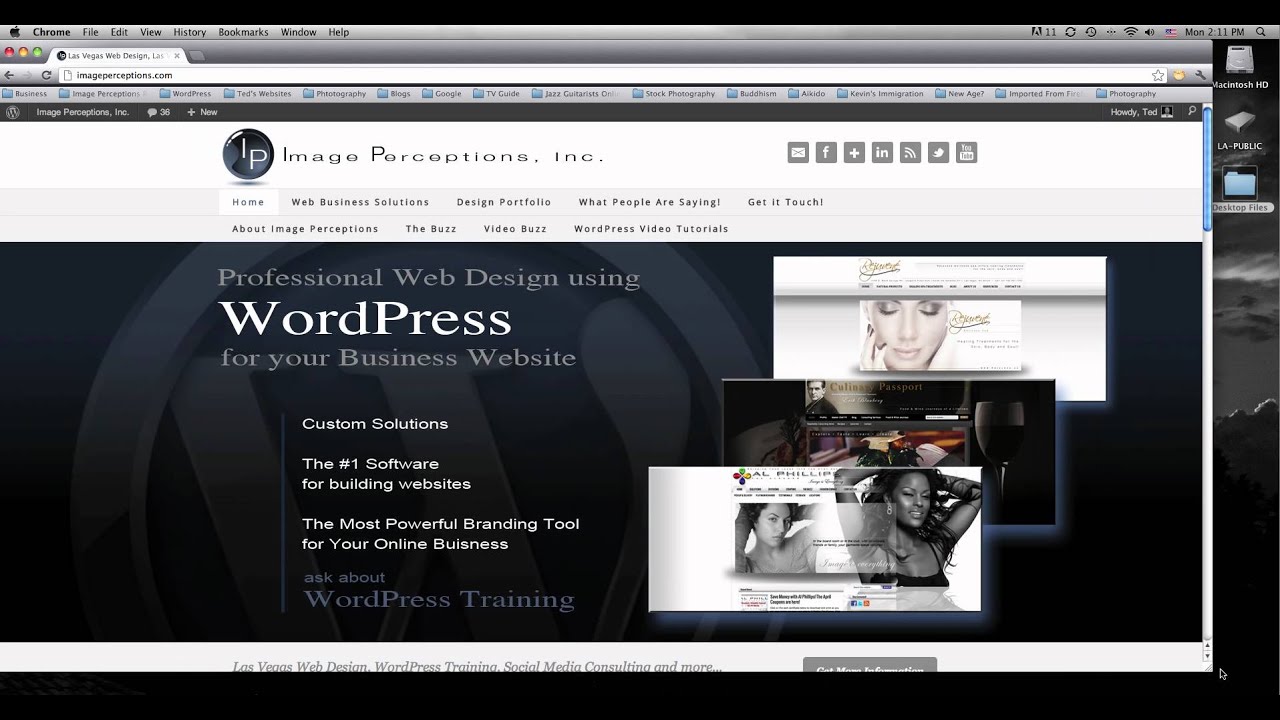Image resolution: width=1280 pixels, height=720 pixels.
Task: Open the Google bookmarks folder
Action: point(442,94)
